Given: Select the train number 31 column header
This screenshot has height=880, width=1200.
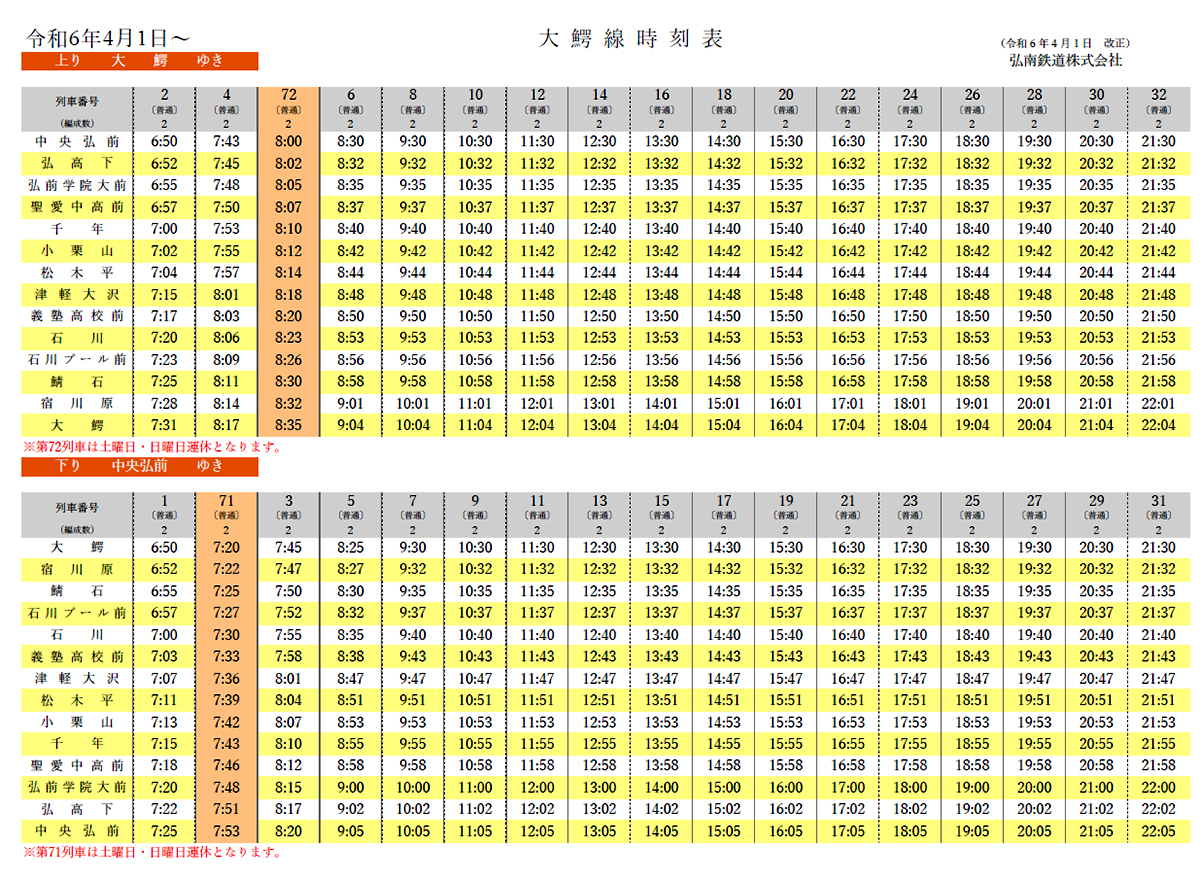Looking at the screenshot, I should pos(1158,501).
